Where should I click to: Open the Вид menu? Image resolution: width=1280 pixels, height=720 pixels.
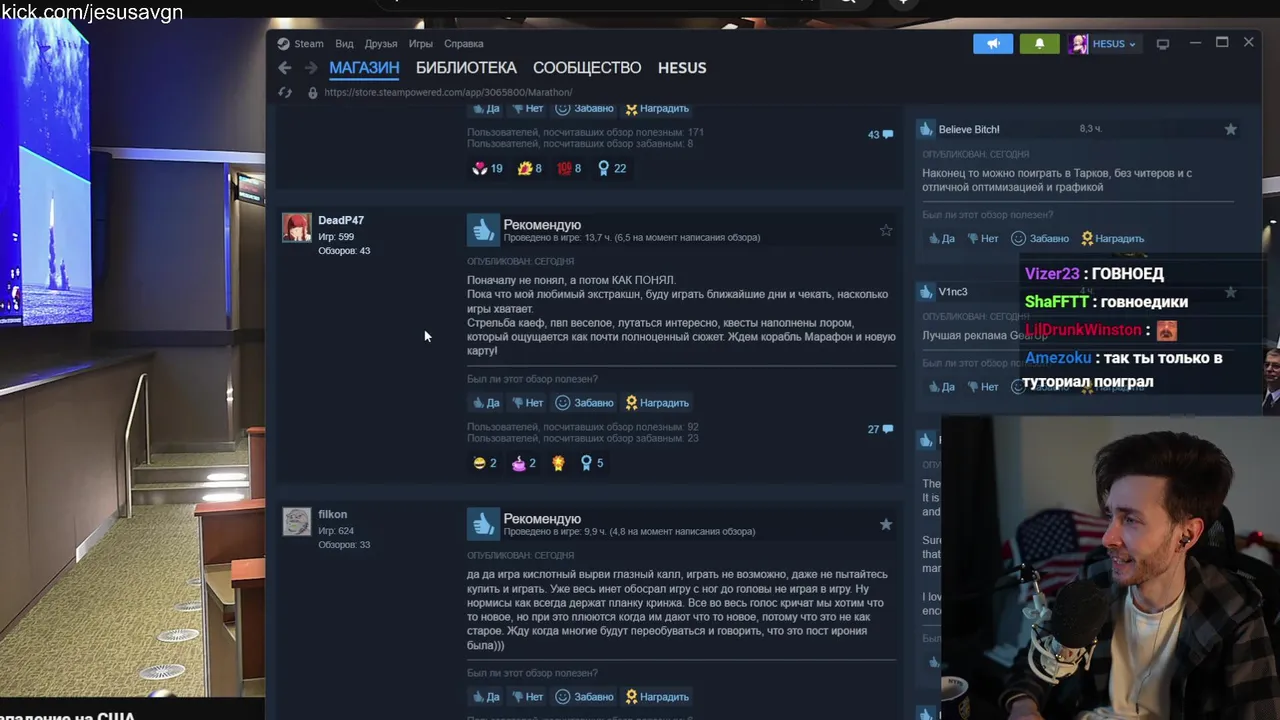(344, 44)
